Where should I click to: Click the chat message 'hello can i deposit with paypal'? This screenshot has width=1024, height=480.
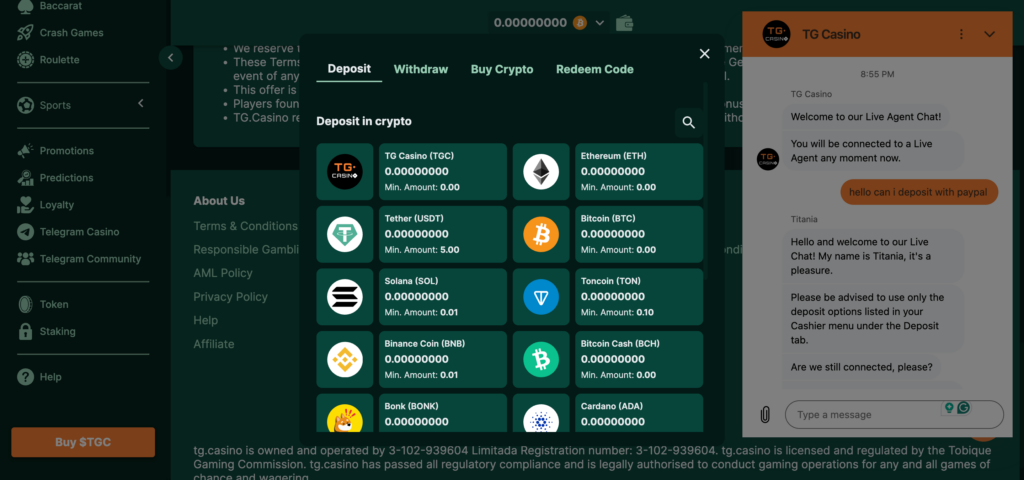point(919,192)
